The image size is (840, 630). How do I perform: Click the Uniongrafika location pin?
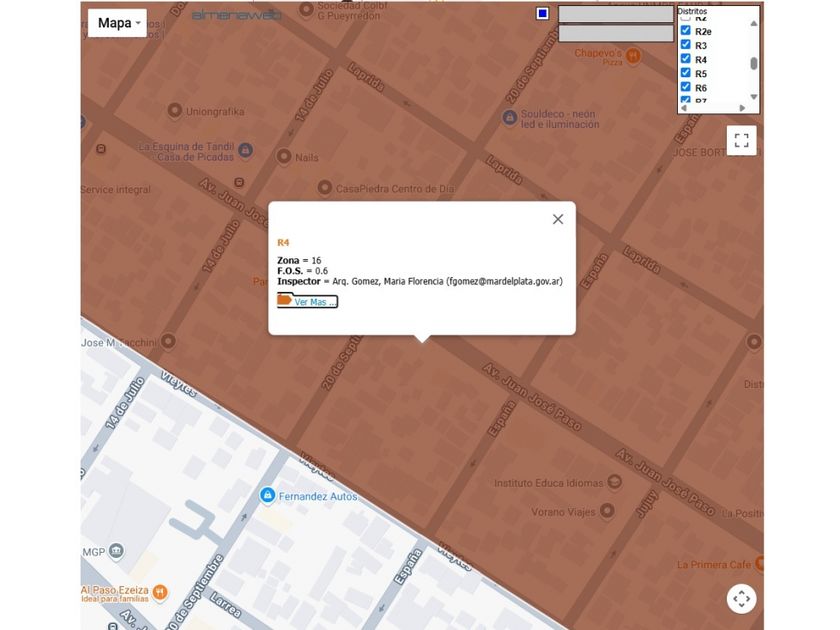pos(175,111)
